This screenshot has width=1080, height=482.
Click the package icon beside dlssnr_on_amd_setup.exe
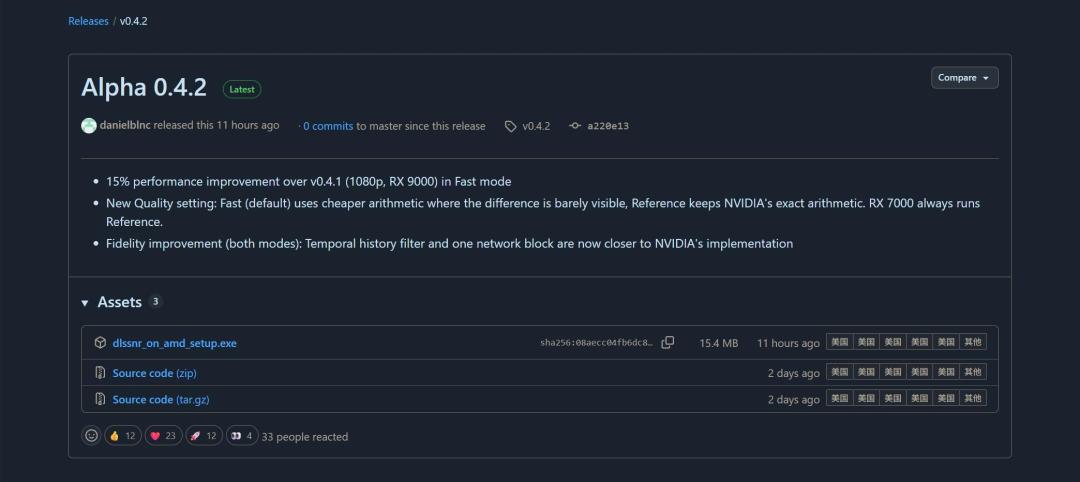[x=101, y=342]
